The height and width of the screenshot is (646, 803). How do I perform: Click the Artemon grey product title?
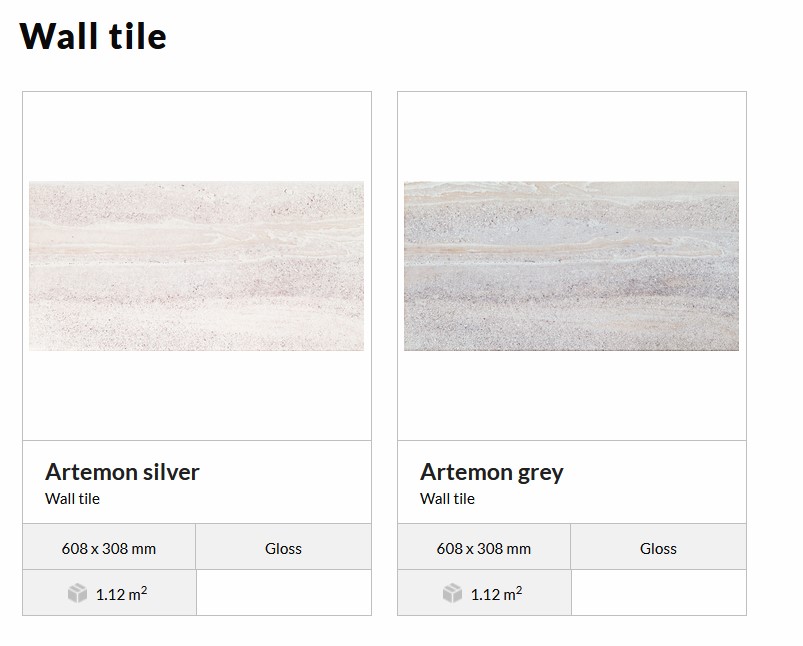pyautogui.click(x=491, y=472)
